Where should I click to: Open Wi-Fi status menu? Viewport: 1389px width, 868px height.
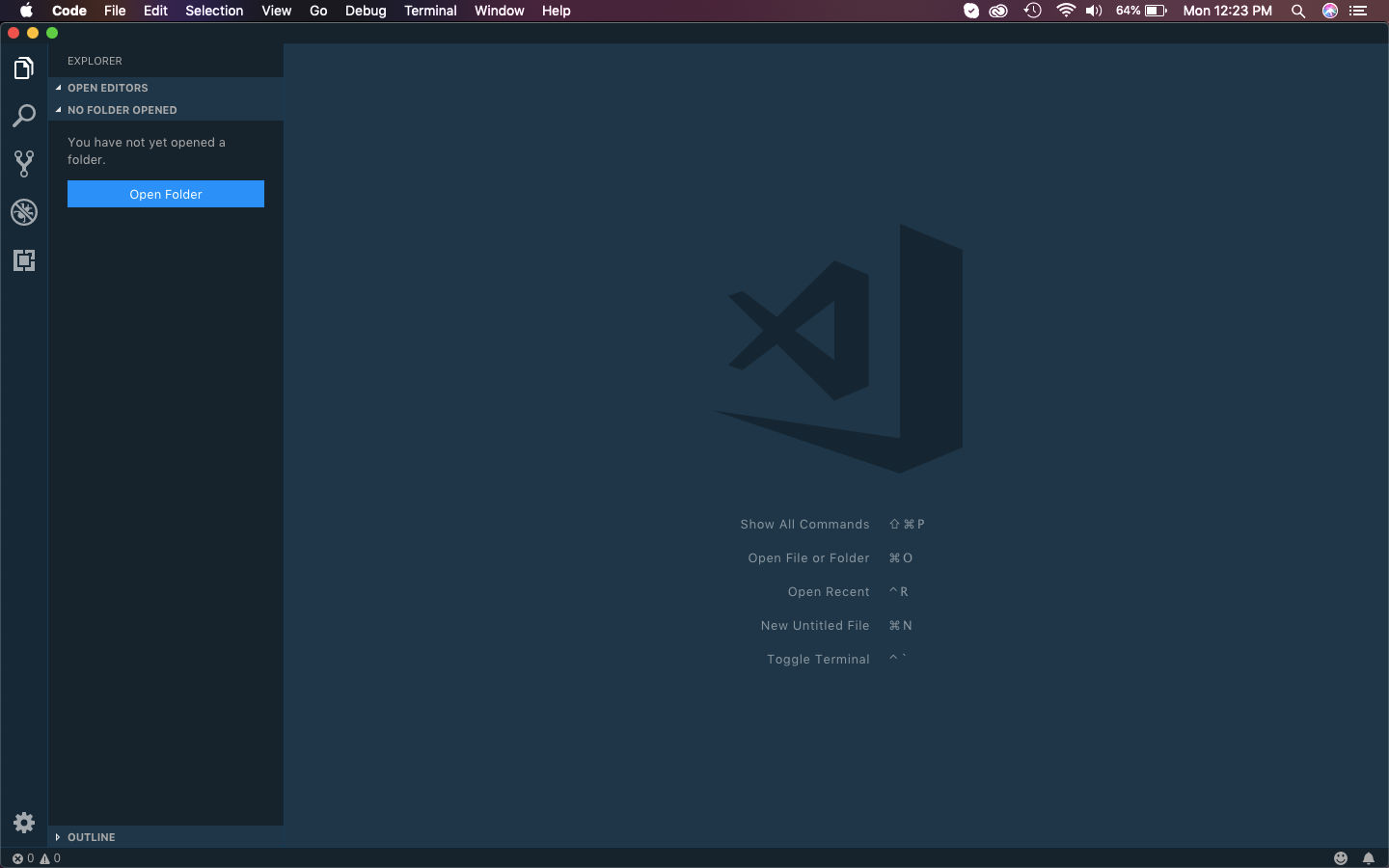tap(1066, 11)
